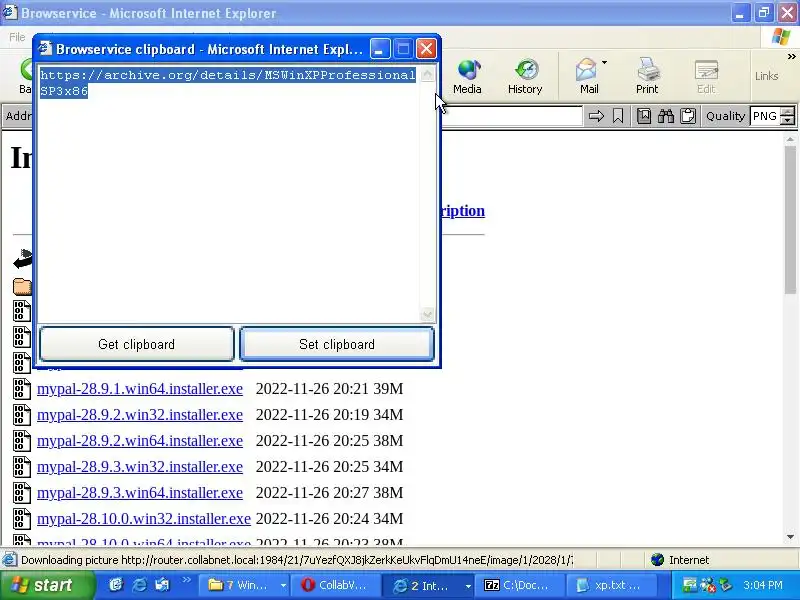Image resolution: width=800 pixels, height=600 pixels.
Task: Click the taskbar clock 3:04 PM
Action: [x=763, y=585]
